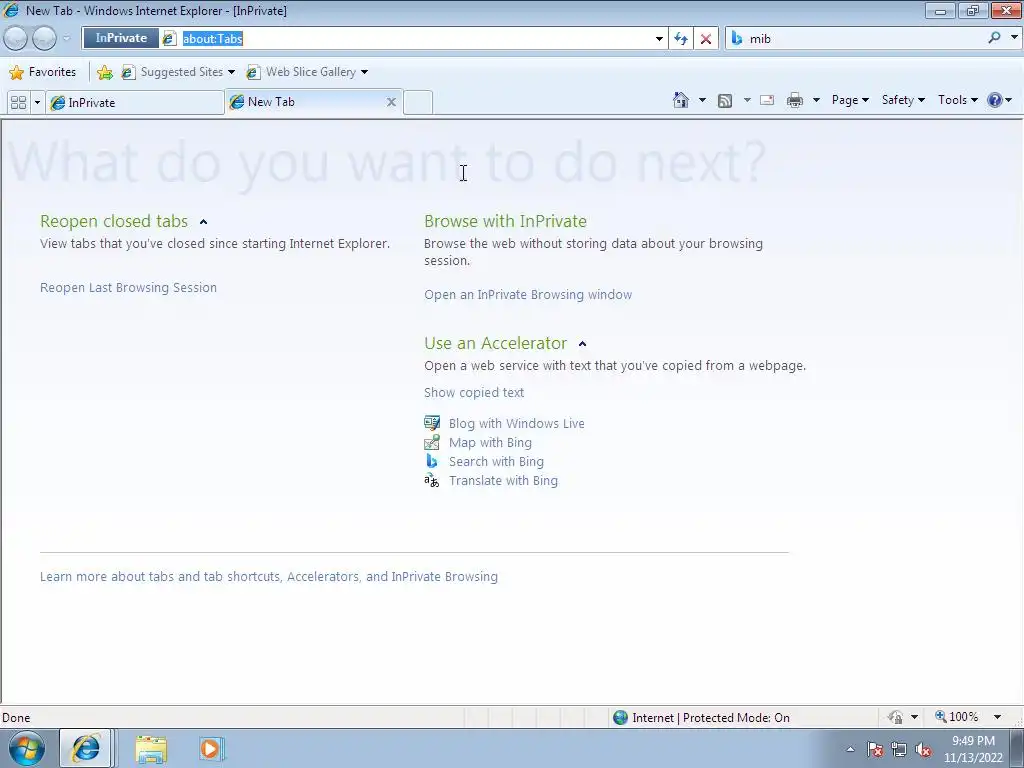Click the Translate with Bing link text
1024x768 pixels.
point(503,481)
